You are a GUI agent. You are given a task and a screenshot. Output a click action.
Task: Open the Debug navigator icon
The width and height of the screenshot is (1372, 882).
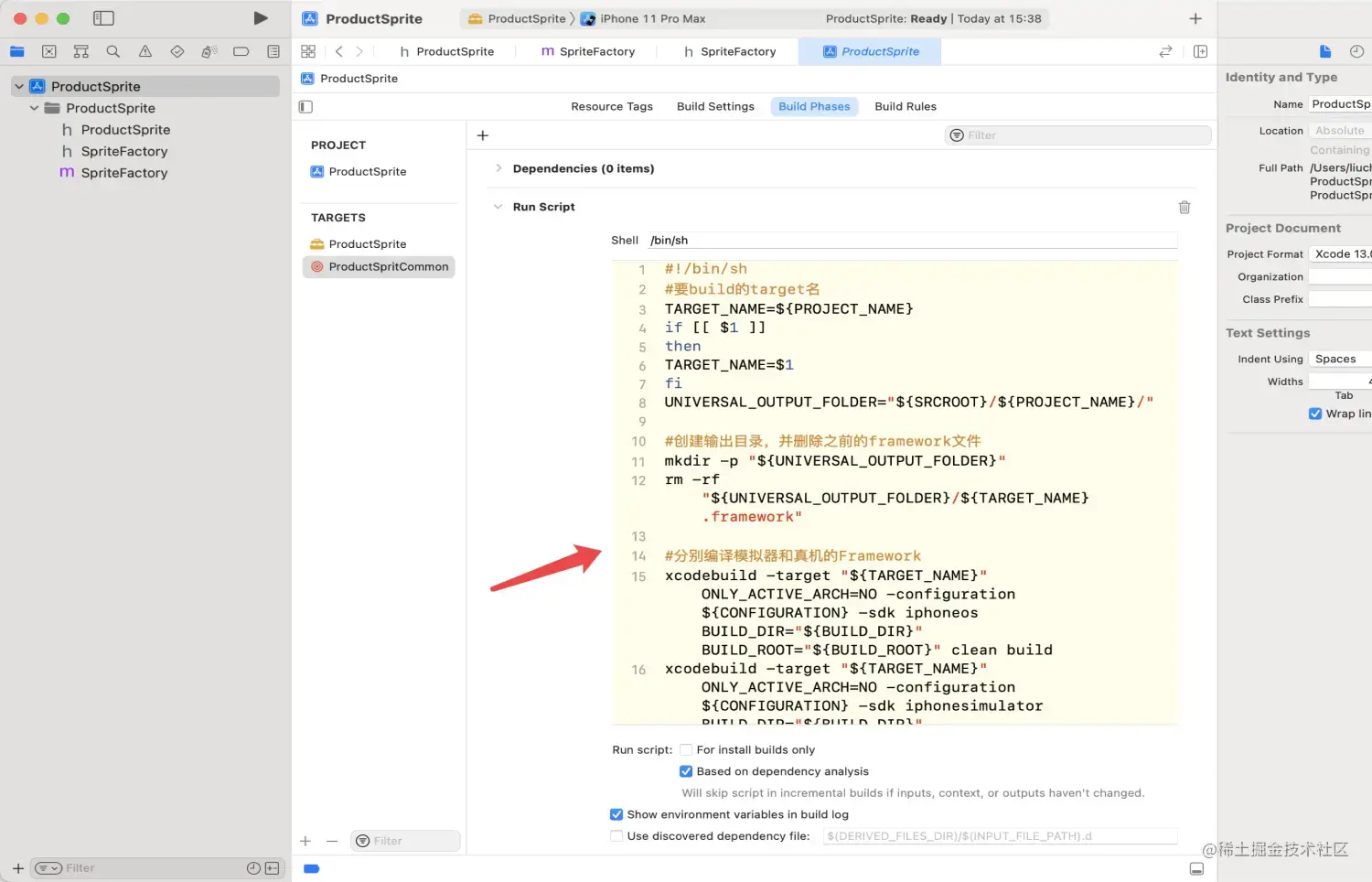click(x=209, y=51)
